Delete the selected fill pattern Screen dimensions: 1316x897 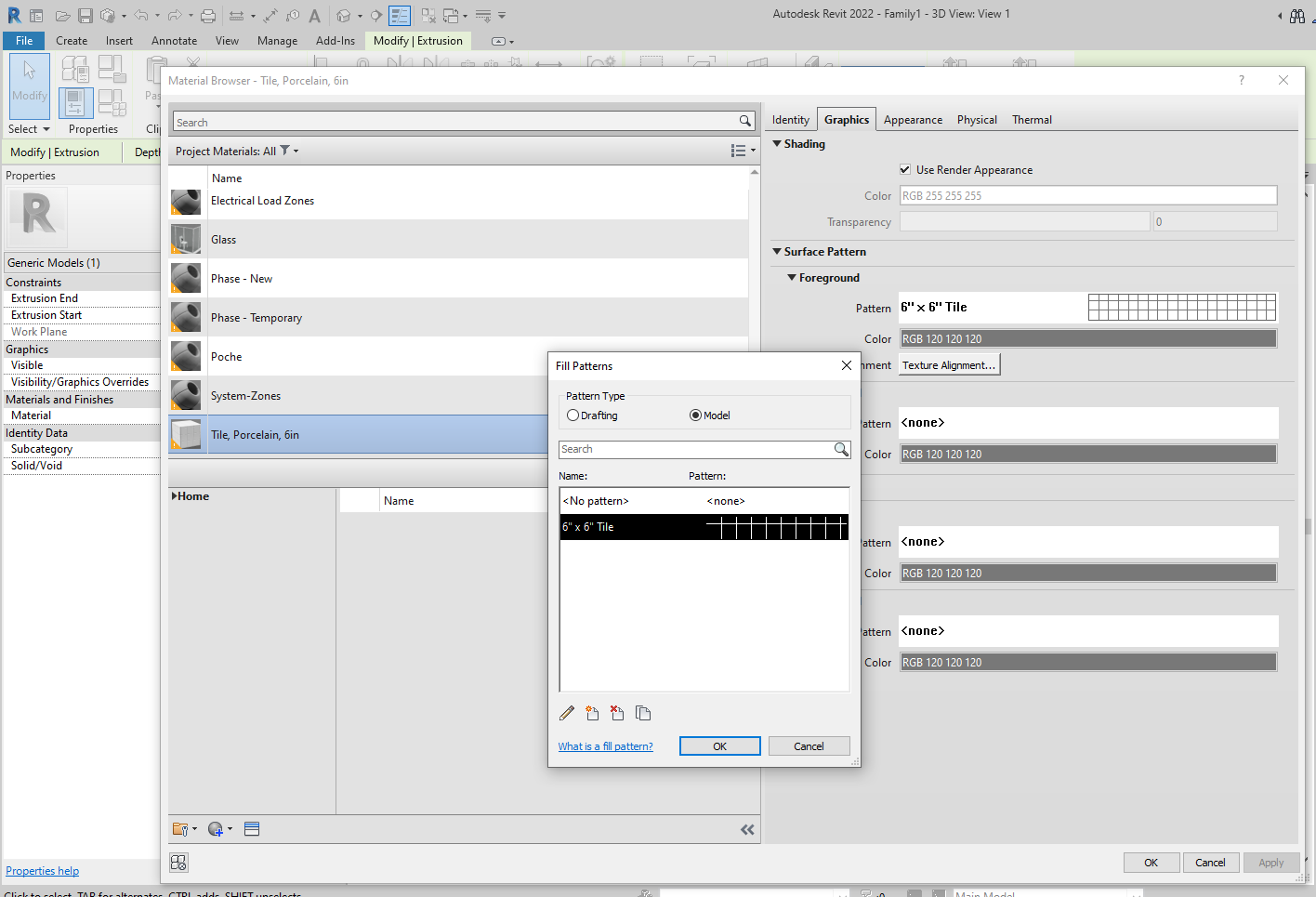point(617,713)
